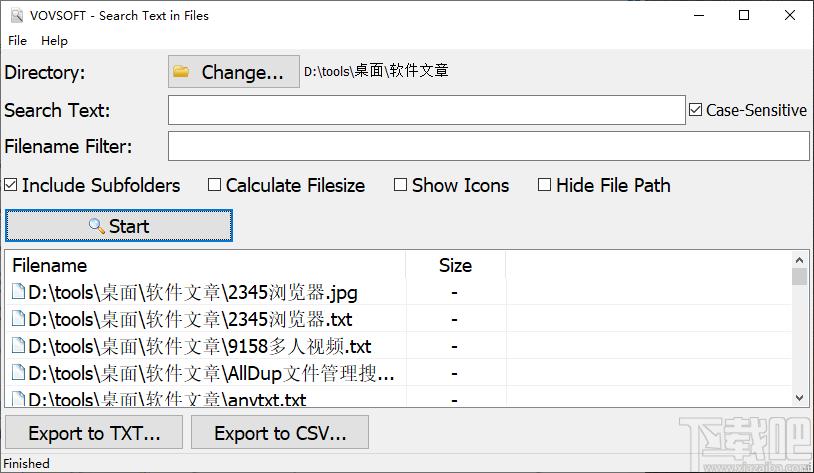Screen dimensions: 814x473
Task: Open the Help menu
Action: [x=55, y=40]
